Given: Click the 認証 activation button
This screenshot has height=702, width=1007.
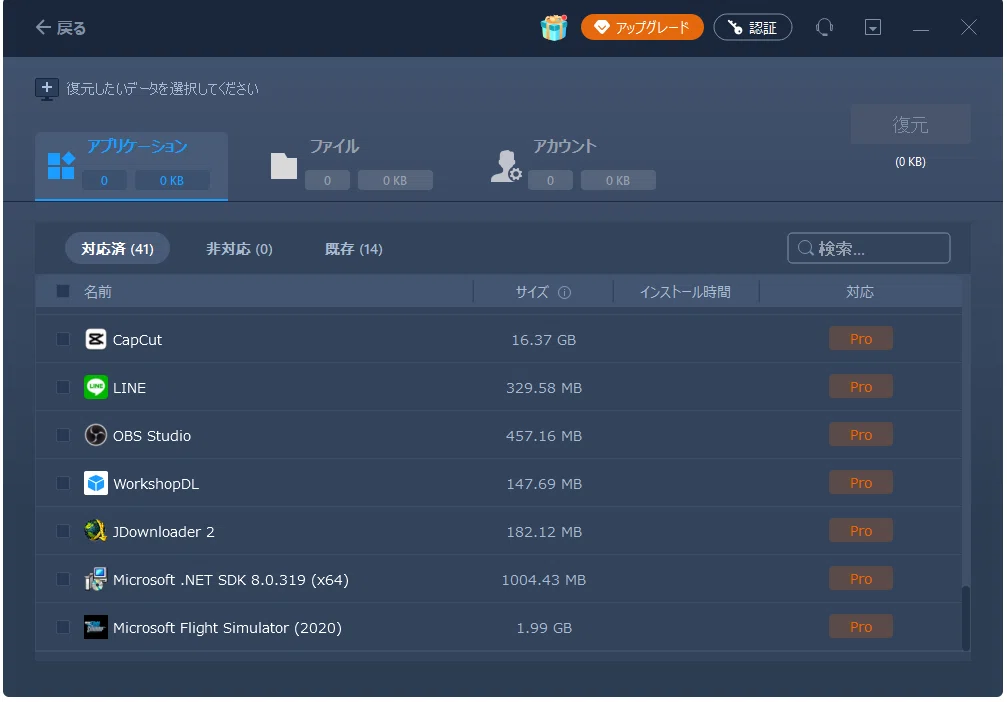Looking at the screenshot, I should 753,28.
